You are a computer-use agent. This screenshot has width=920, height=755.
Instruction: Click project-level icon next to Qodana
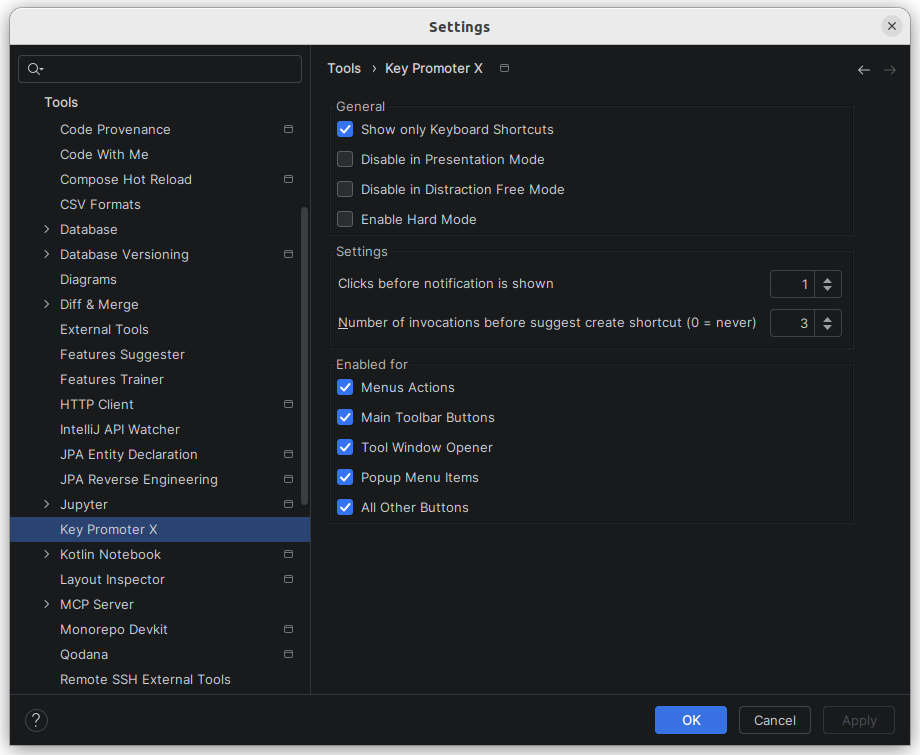(288, 654)
